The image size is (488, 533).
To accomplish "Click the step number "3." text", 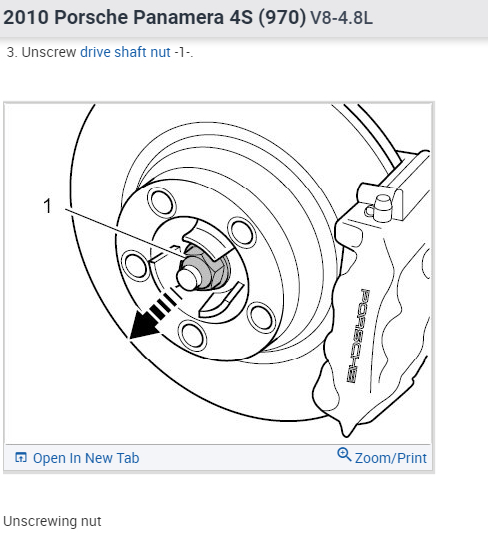I will click(x=12, y=52).
